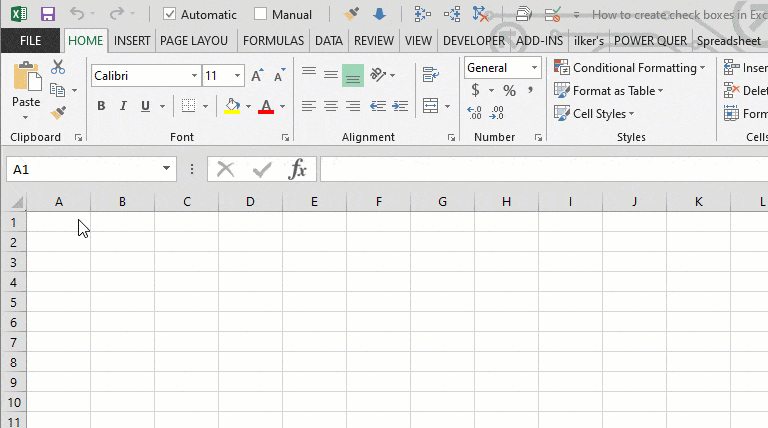The width and height of the screenshot is (768, 428).
Task: Select row 5 header
Action: point(14,303)
